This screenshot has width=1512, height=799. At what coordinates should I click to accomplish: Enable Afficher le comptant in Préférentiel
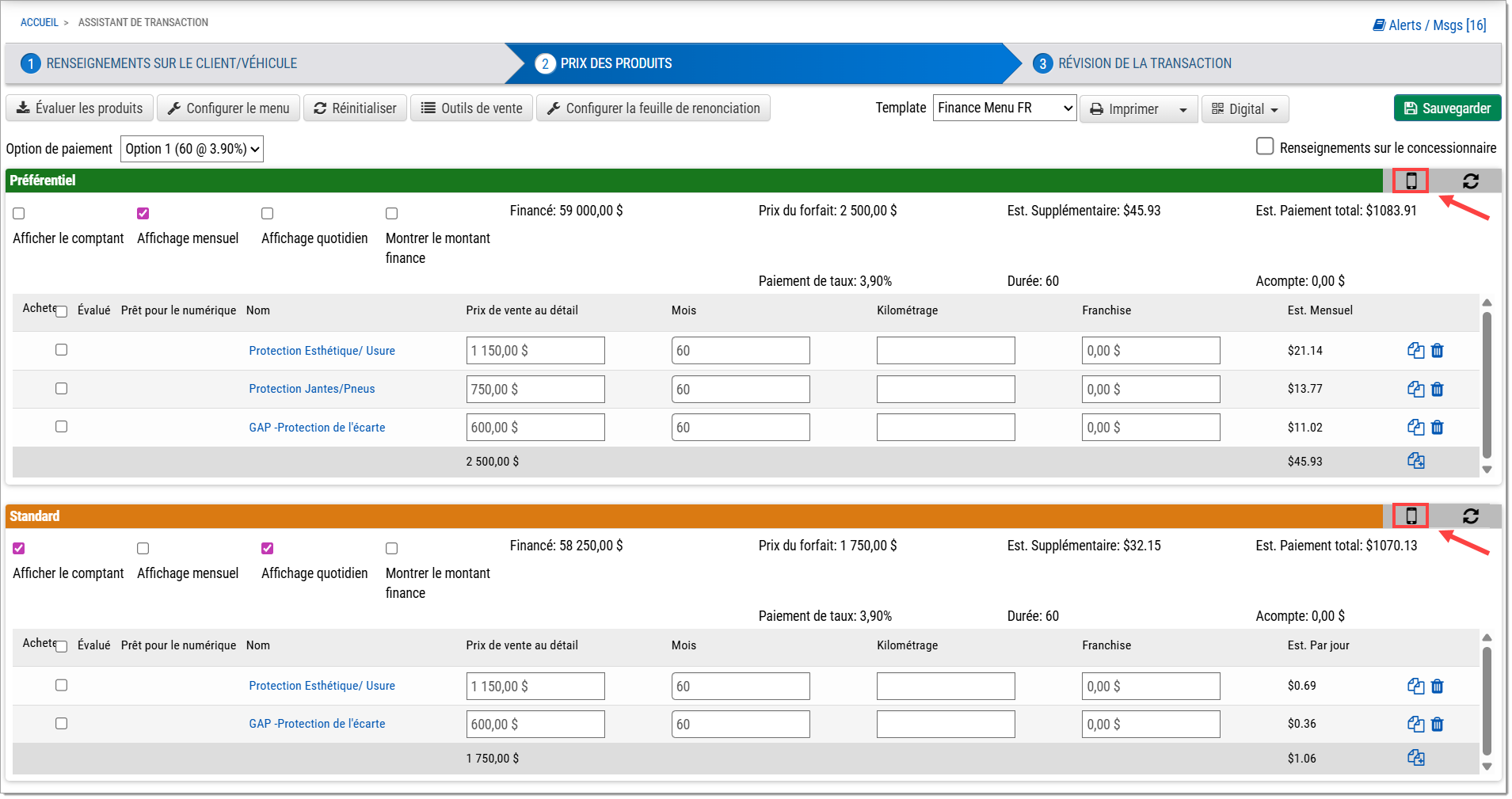coord(19,214)
